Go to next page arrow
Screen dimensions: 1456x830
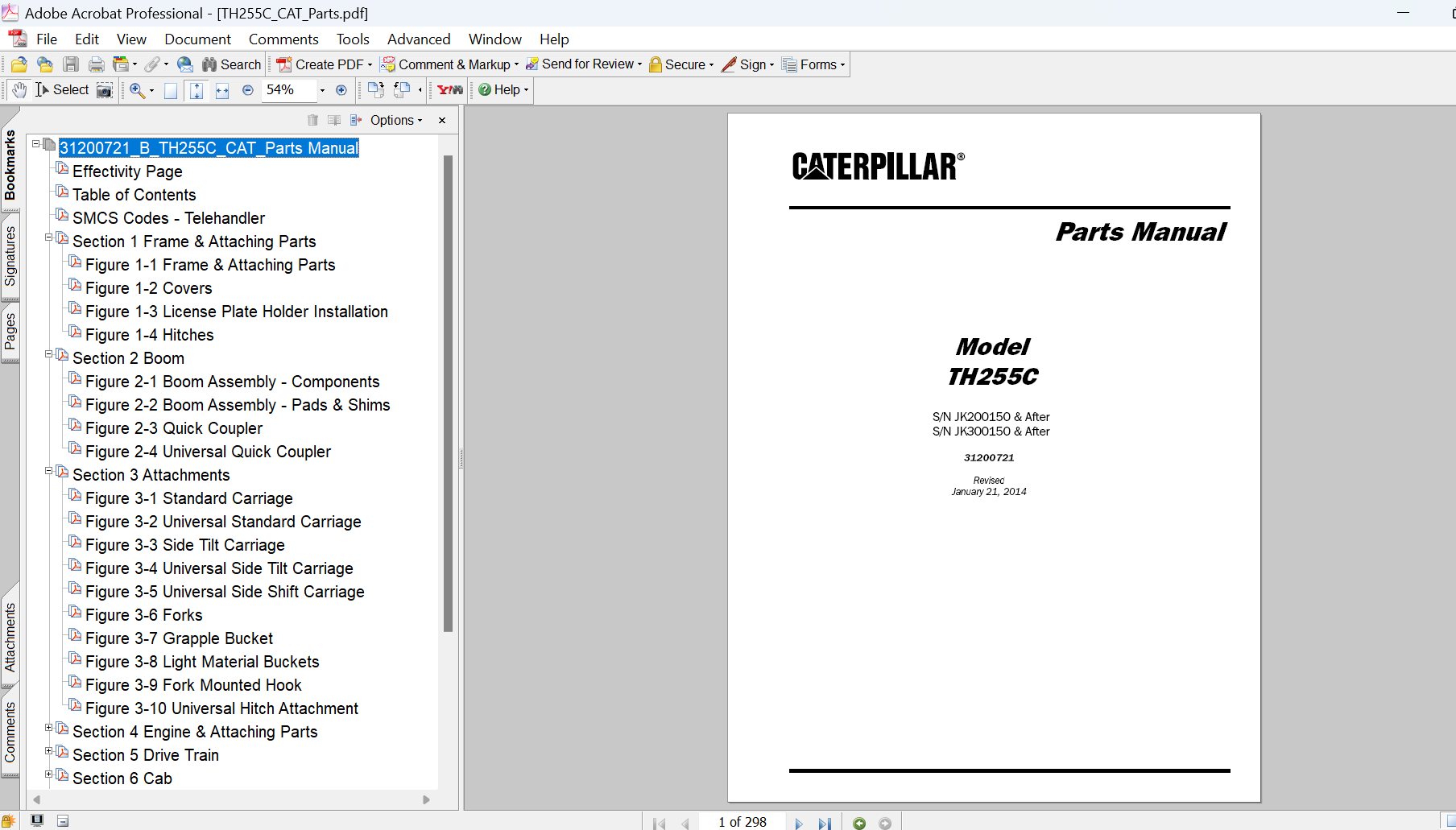point(799,823)
